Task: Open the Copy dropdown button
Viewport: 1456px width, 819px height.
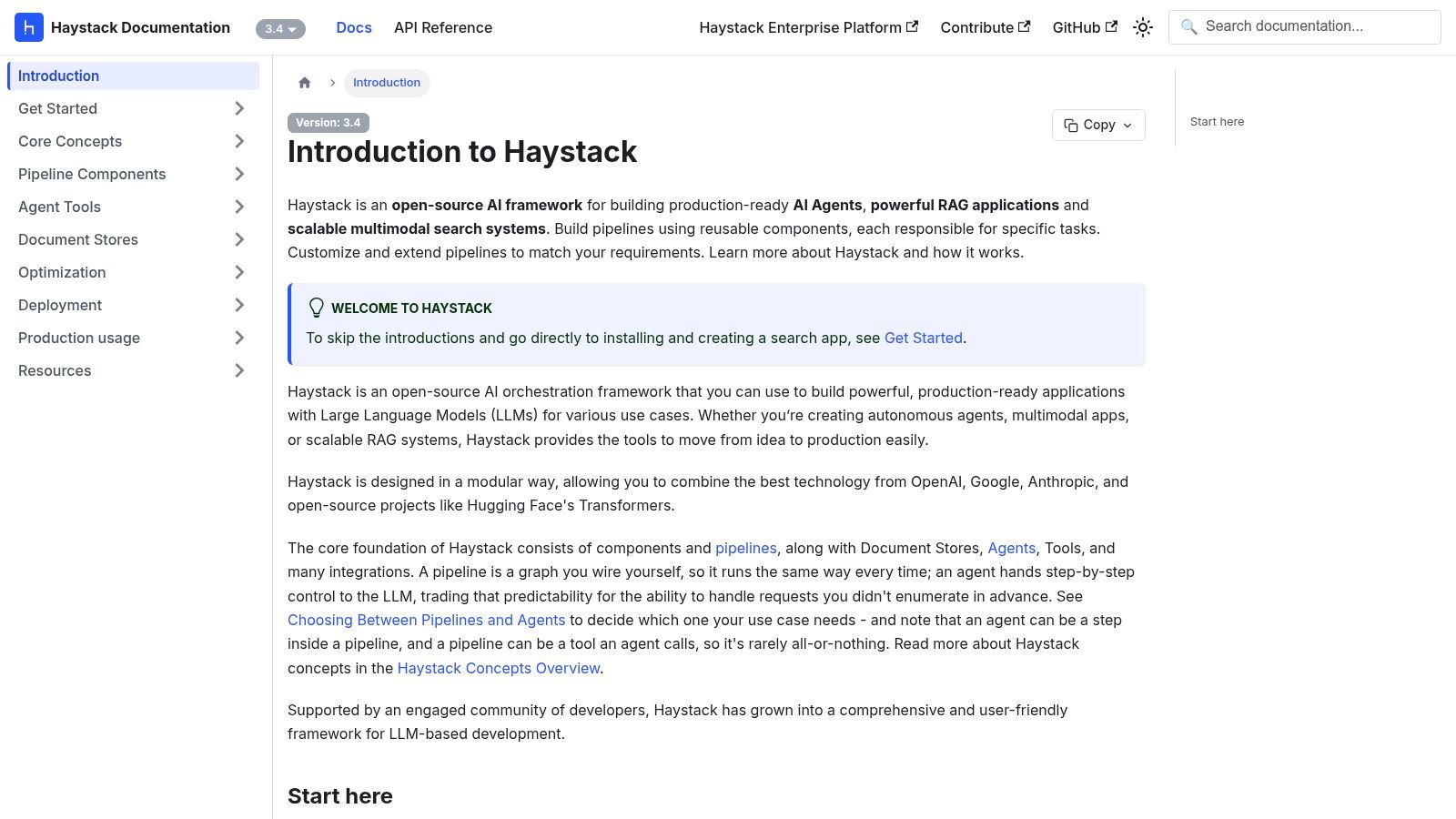Action: pyautogui.click(x=1098, y=125)
